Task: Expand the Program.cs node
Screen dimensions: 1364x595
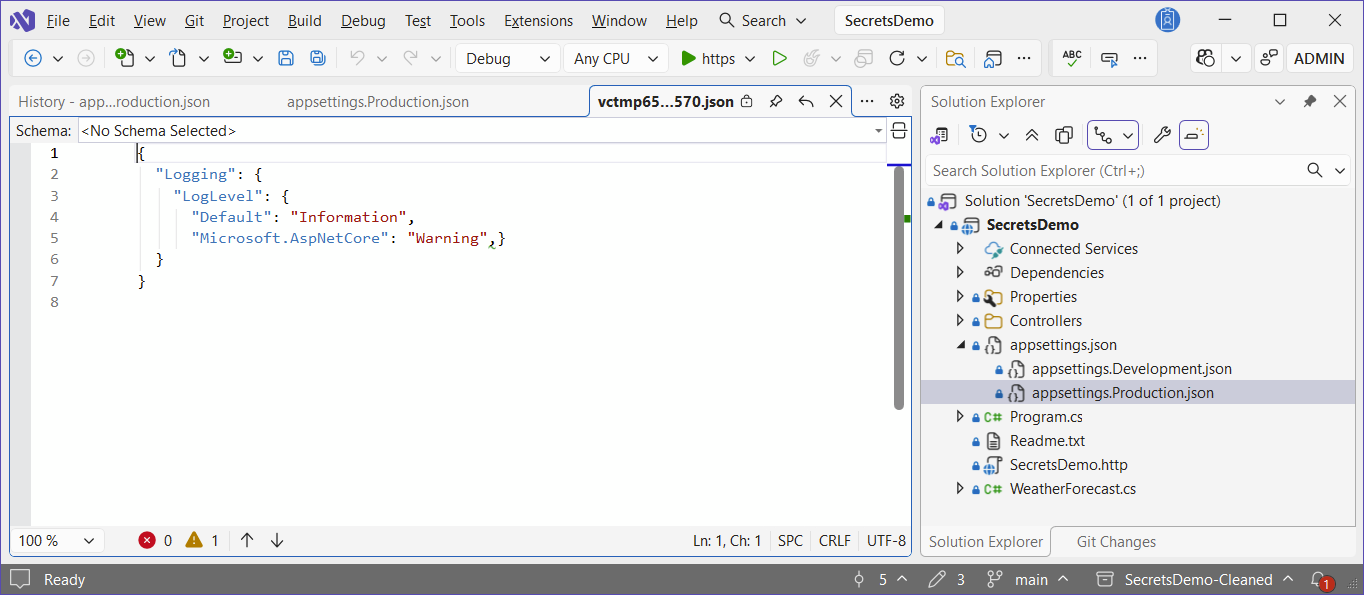Action: click(960, 417)
